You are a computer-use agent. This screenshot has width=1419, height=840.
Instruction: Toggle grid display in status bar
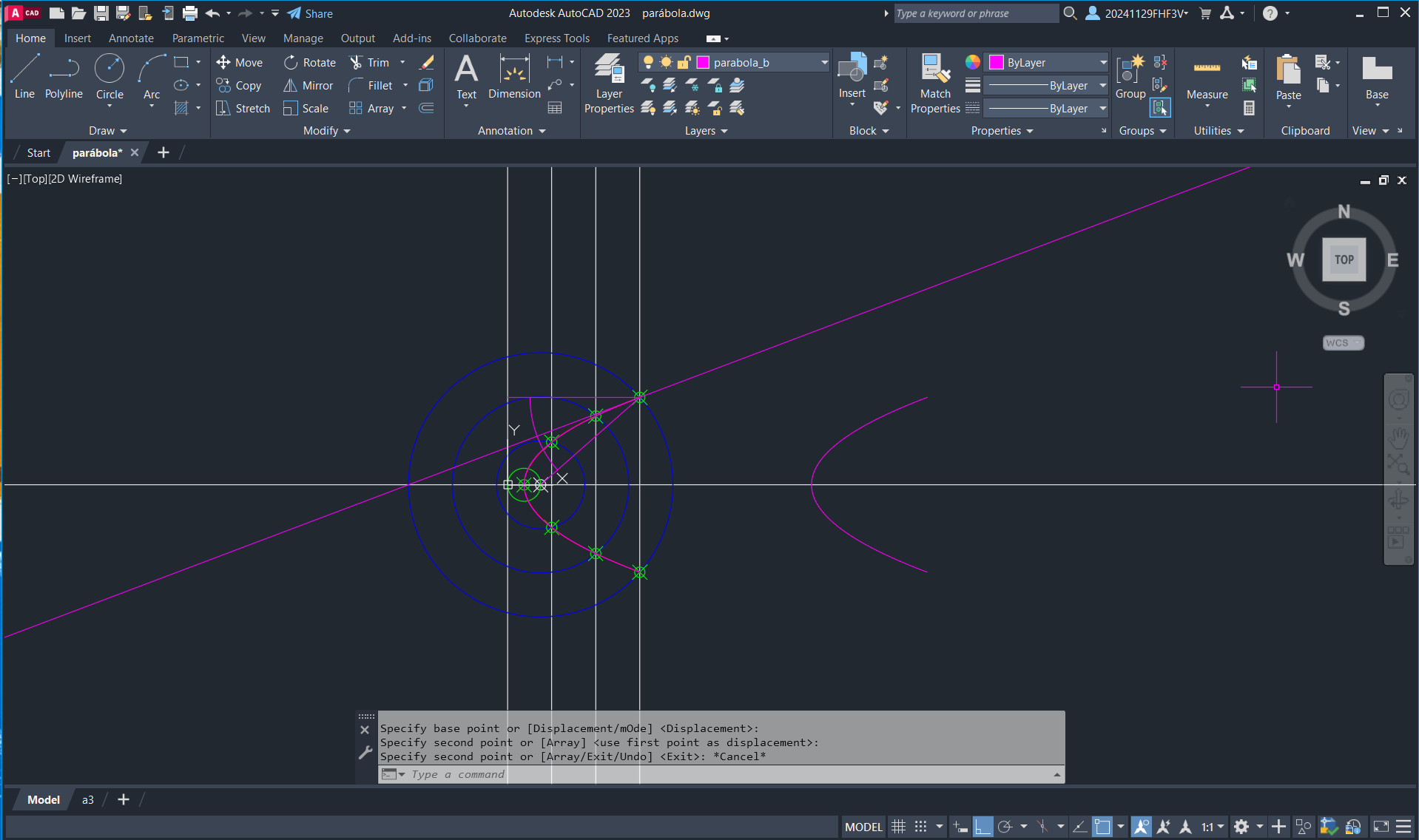(898, 827)
